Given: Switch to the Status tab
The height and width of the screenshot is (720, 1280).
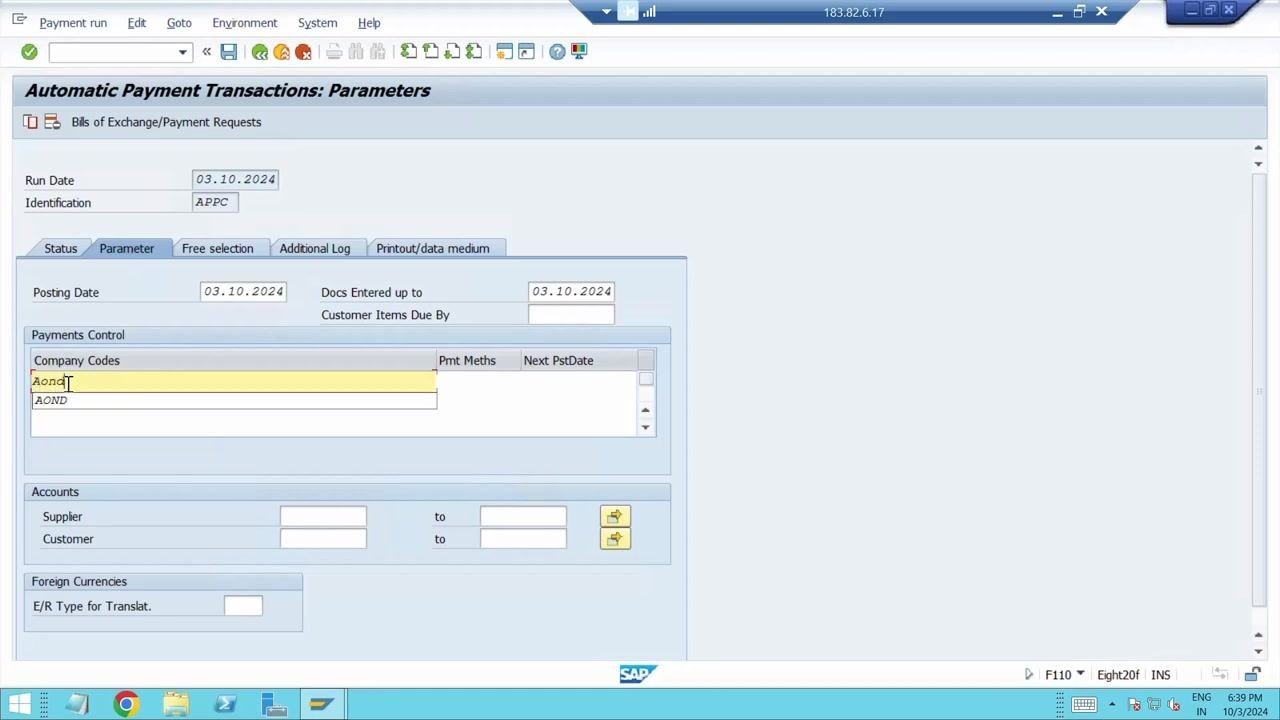Looking at the screenshot, I should pos(60,248).
